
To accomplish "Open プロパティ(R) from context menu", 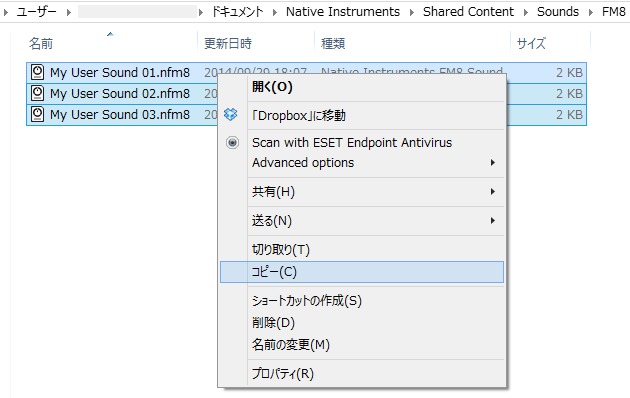I will [x=362, y=374].
